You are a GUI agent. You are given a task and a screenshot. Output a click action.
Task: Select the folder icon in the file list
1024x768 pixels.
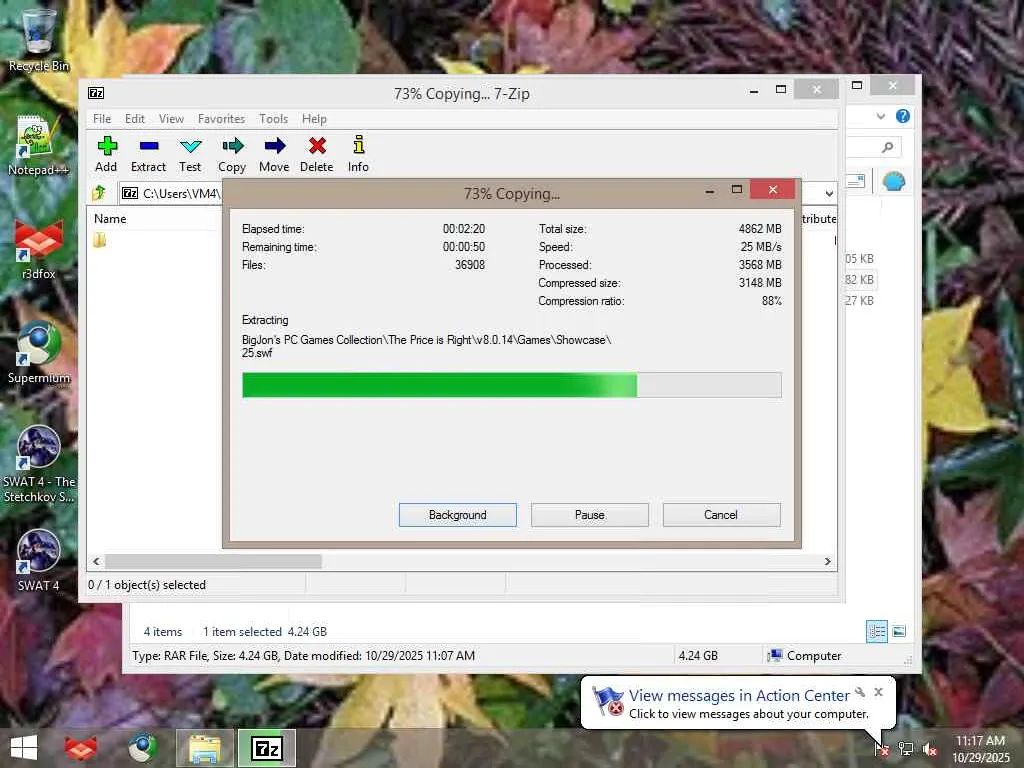(99, 240)
